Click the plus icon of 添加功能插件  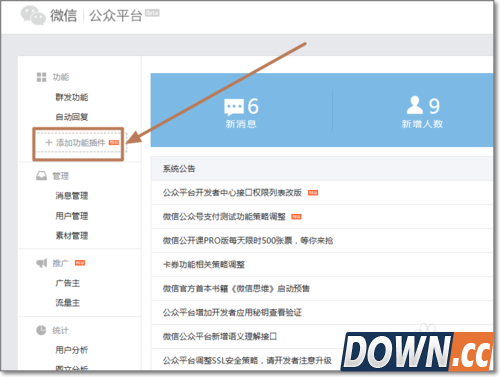(49, 143)
